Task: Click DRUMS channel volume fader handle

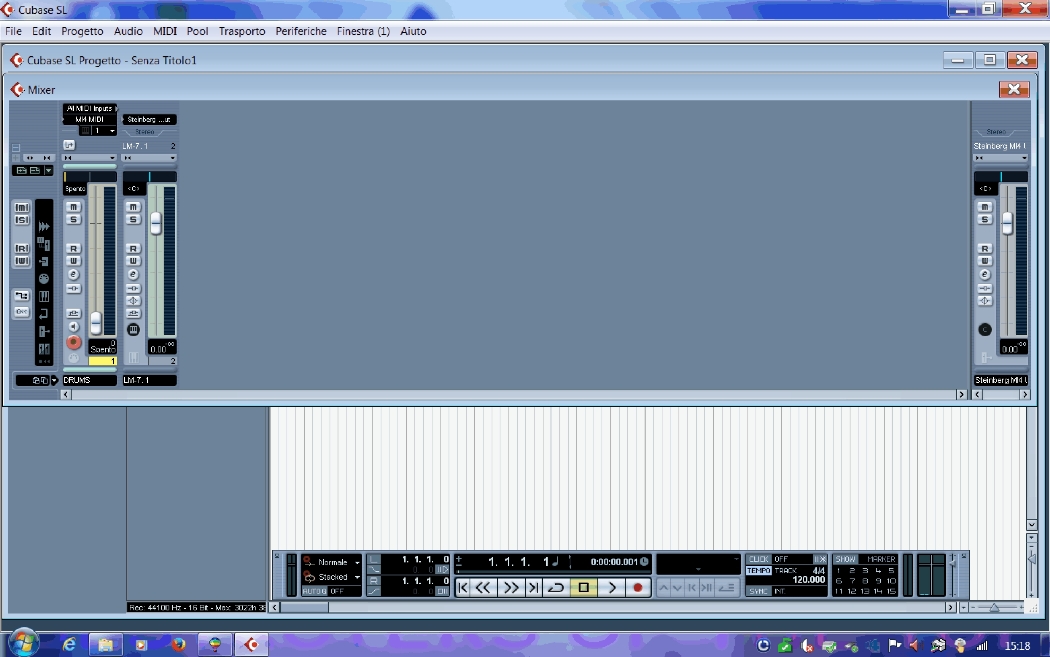Action: pos(96,323)
